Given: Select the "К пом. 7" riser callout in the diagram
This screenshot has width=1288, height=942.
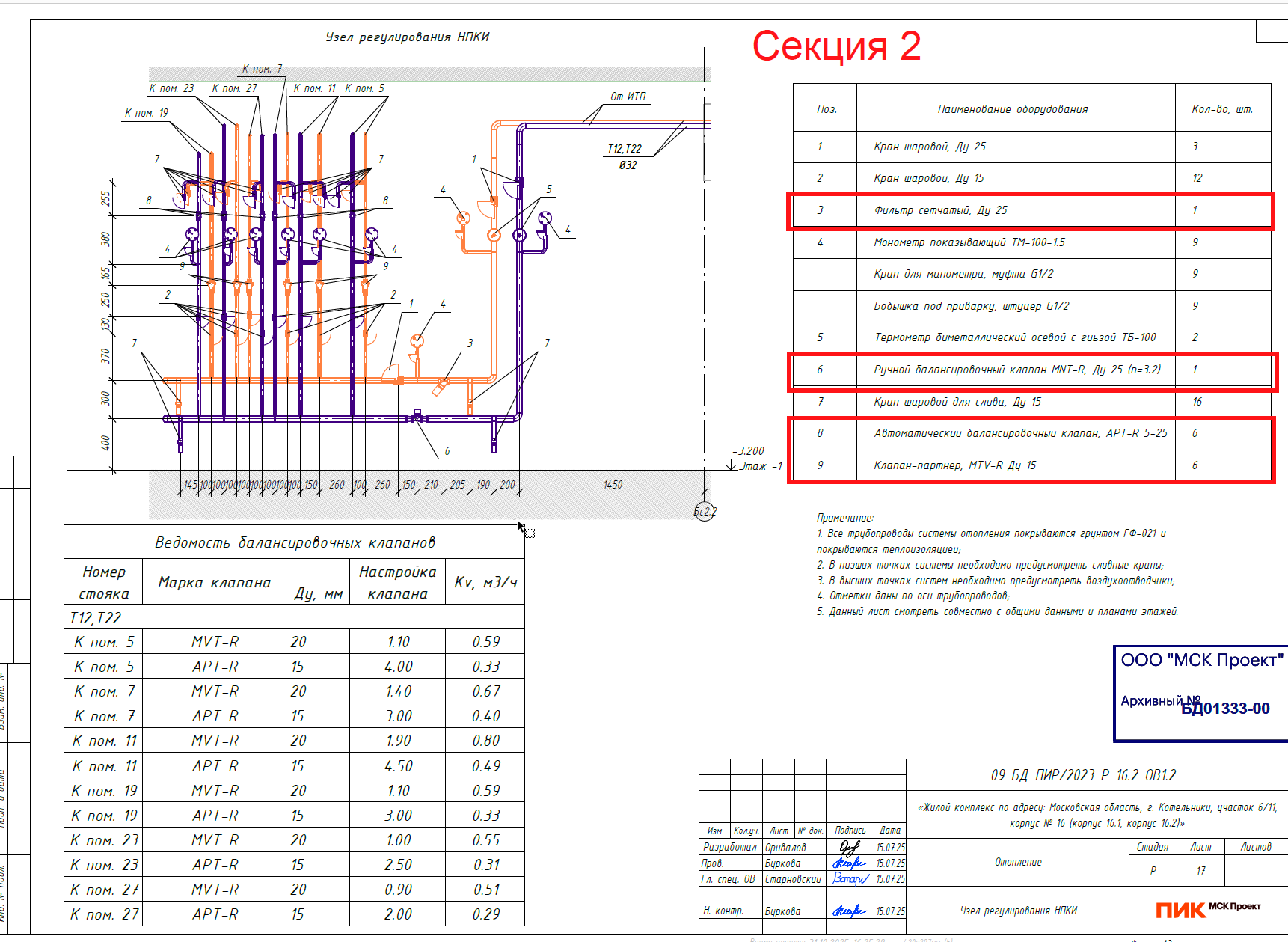Looking at the screenshot, I should pos(262,69).
